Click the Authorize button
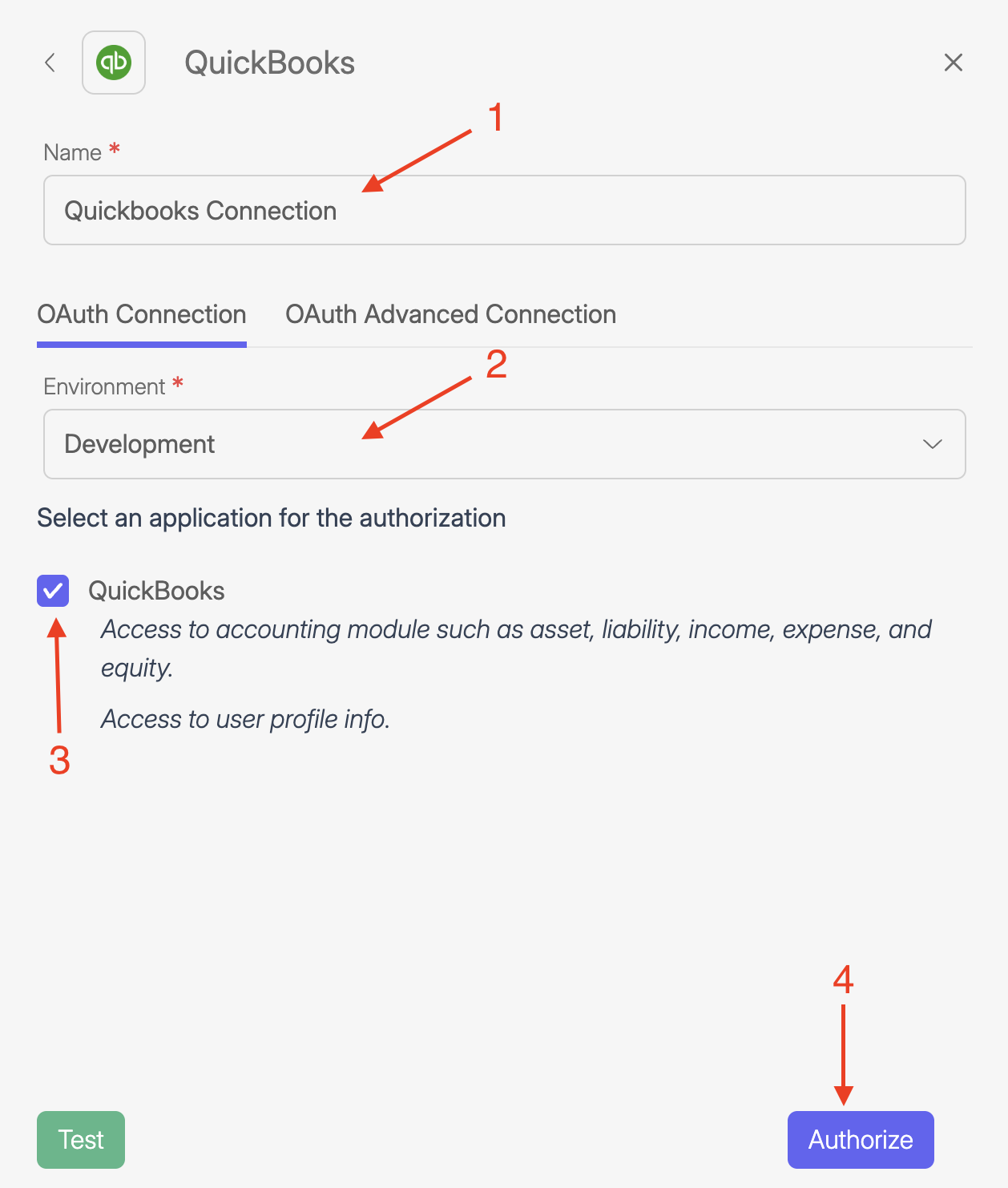The width and height of the screenshot is (1008, 1188). [860, 1139]
